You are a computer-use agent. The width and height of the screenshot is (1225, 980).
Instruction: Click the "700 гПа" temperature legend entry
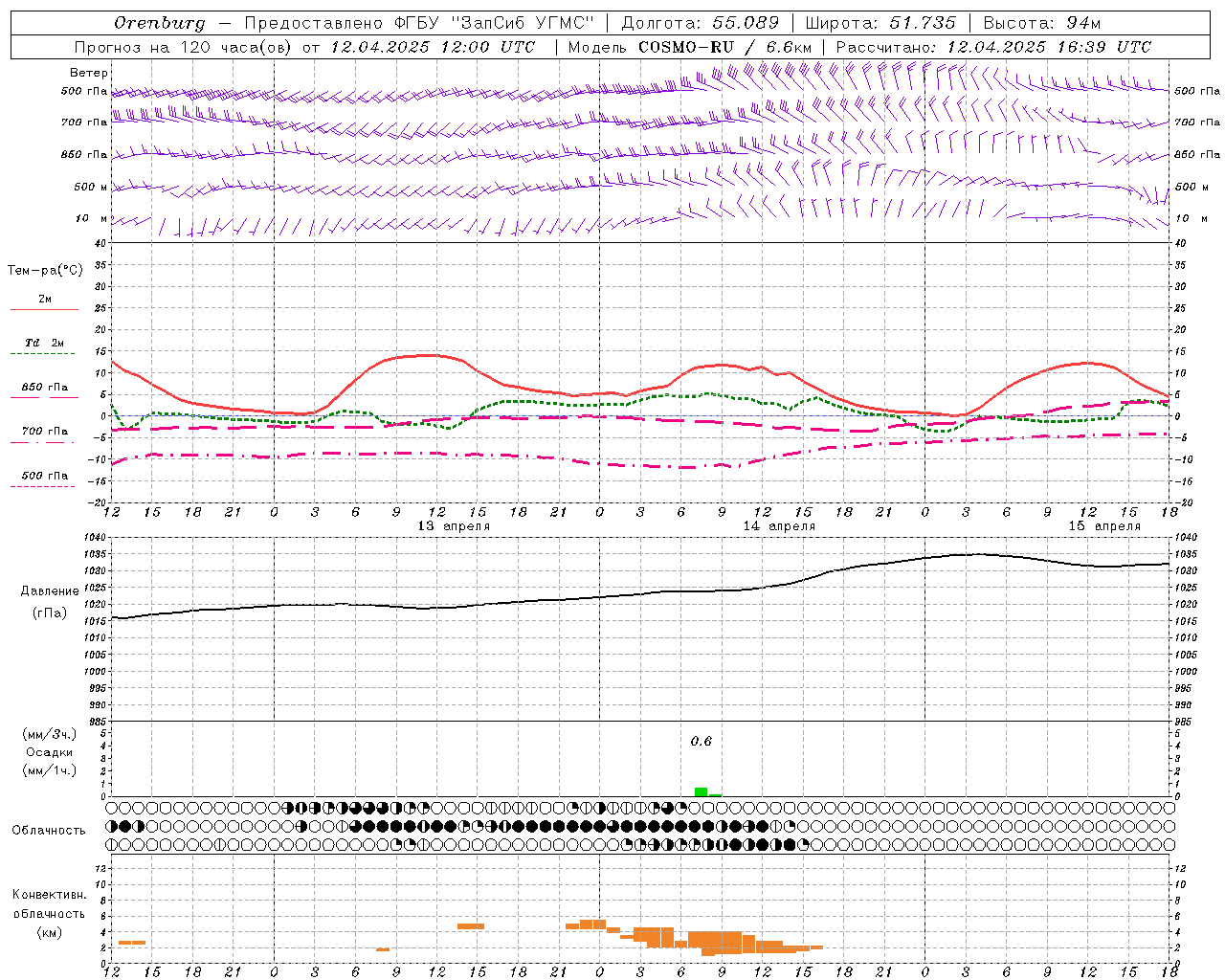tap(45, 432)
